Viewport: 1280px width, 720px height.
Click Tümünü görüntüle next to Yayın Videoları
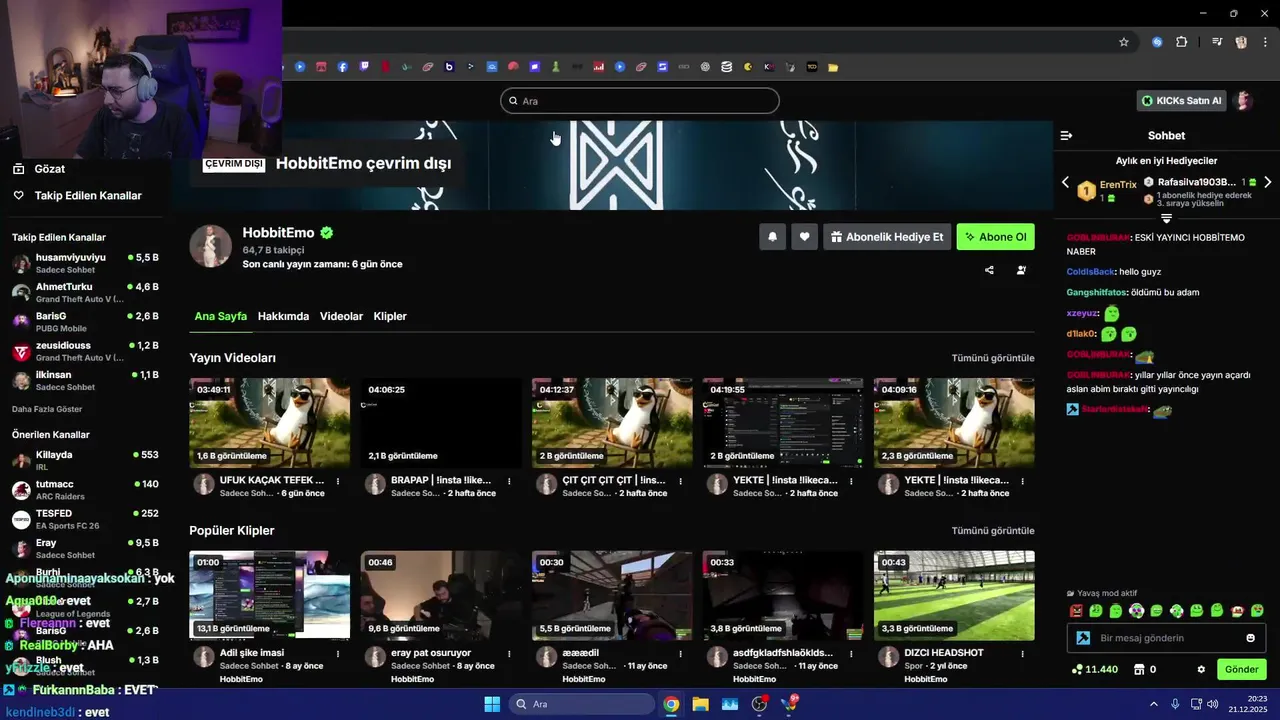993,358
